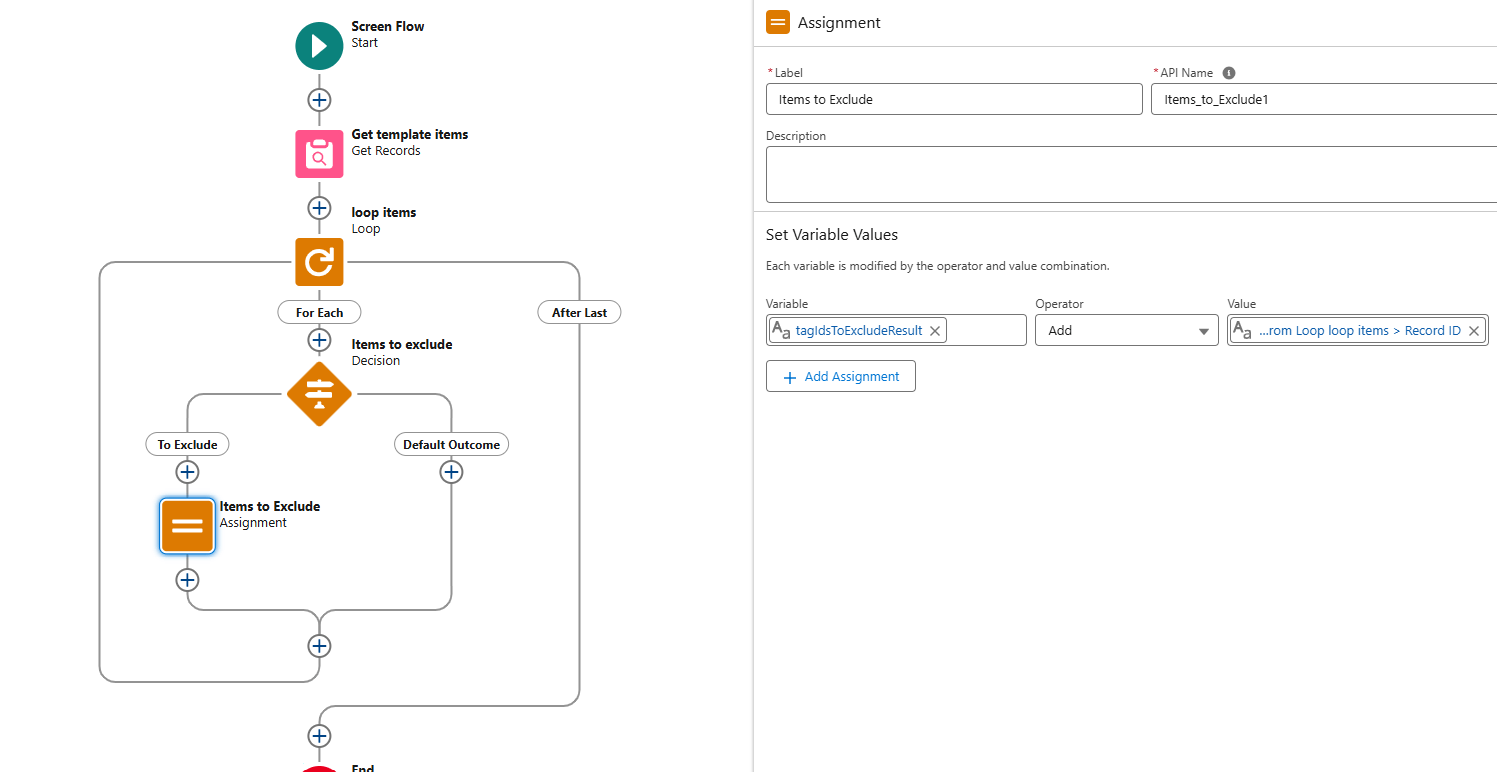
Task: Add element under To Exclude outcome
Action: point(187,472)
